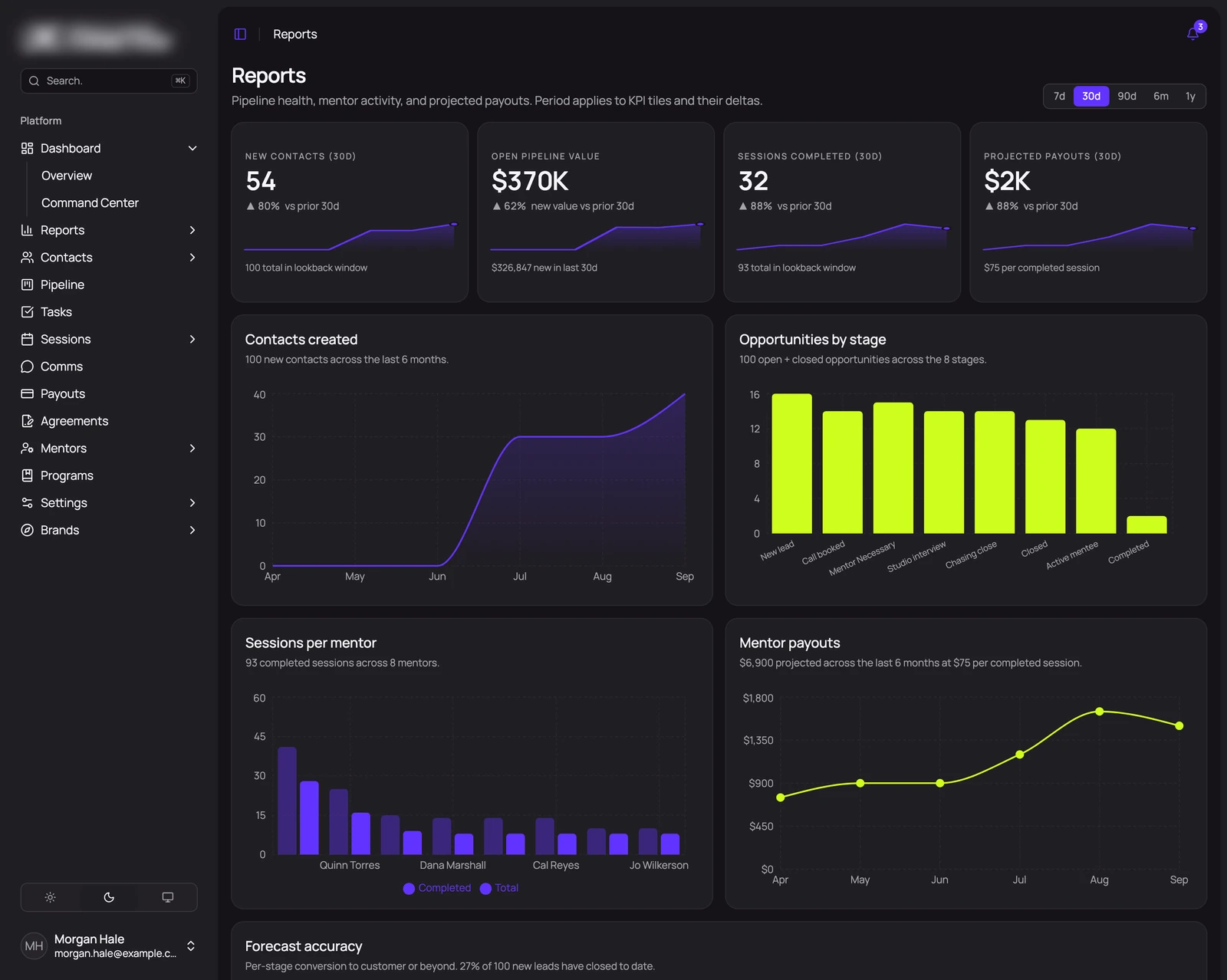
Task: Click the Brands compass icon
Action: pyautogui.click(x=27, y=530)
